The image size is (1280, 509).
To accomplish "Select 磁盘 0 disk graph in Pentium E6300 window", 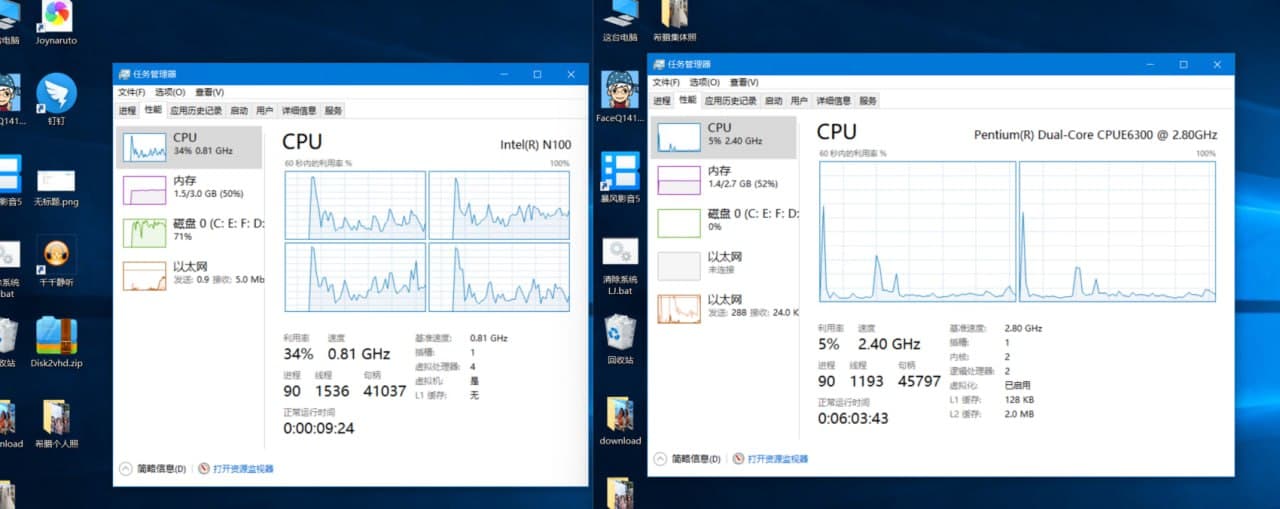I will tap(679, 223).
